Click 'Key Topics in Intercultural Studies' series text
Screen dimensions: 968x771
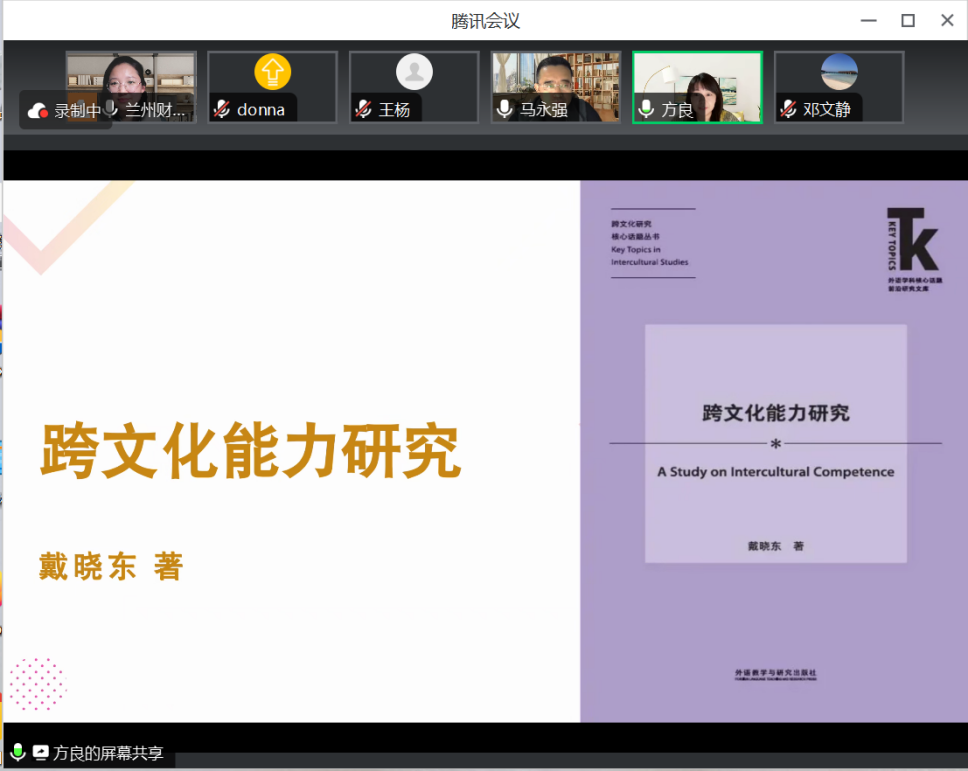coord(649,256)
